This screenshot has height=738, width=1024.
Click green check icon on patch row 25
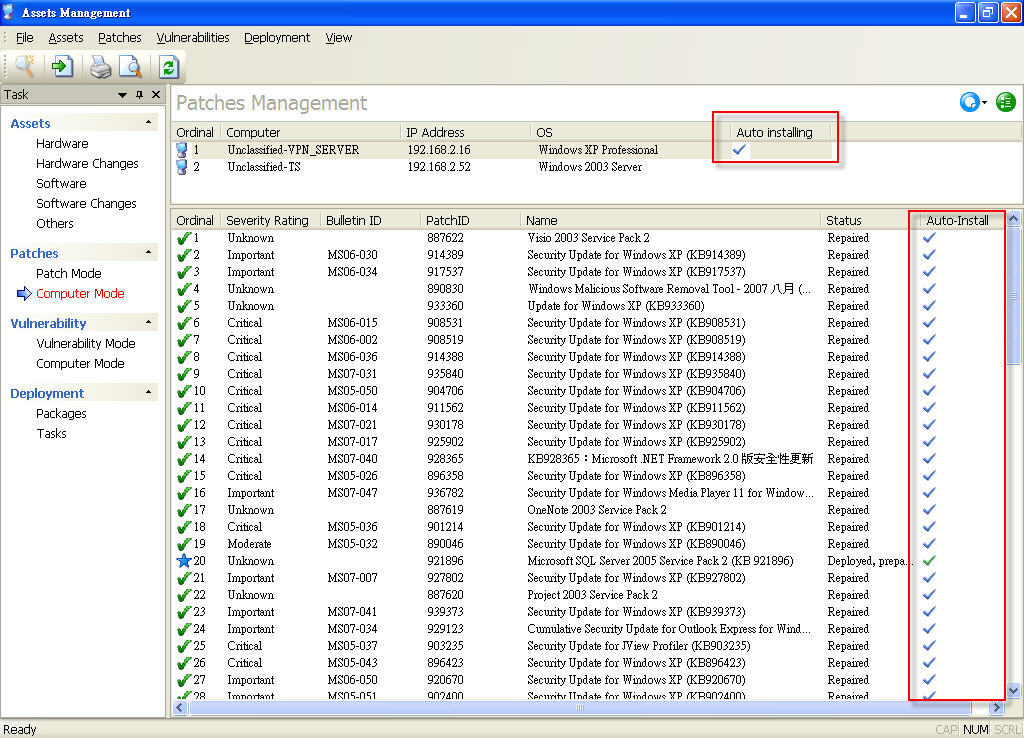[184, 645]
